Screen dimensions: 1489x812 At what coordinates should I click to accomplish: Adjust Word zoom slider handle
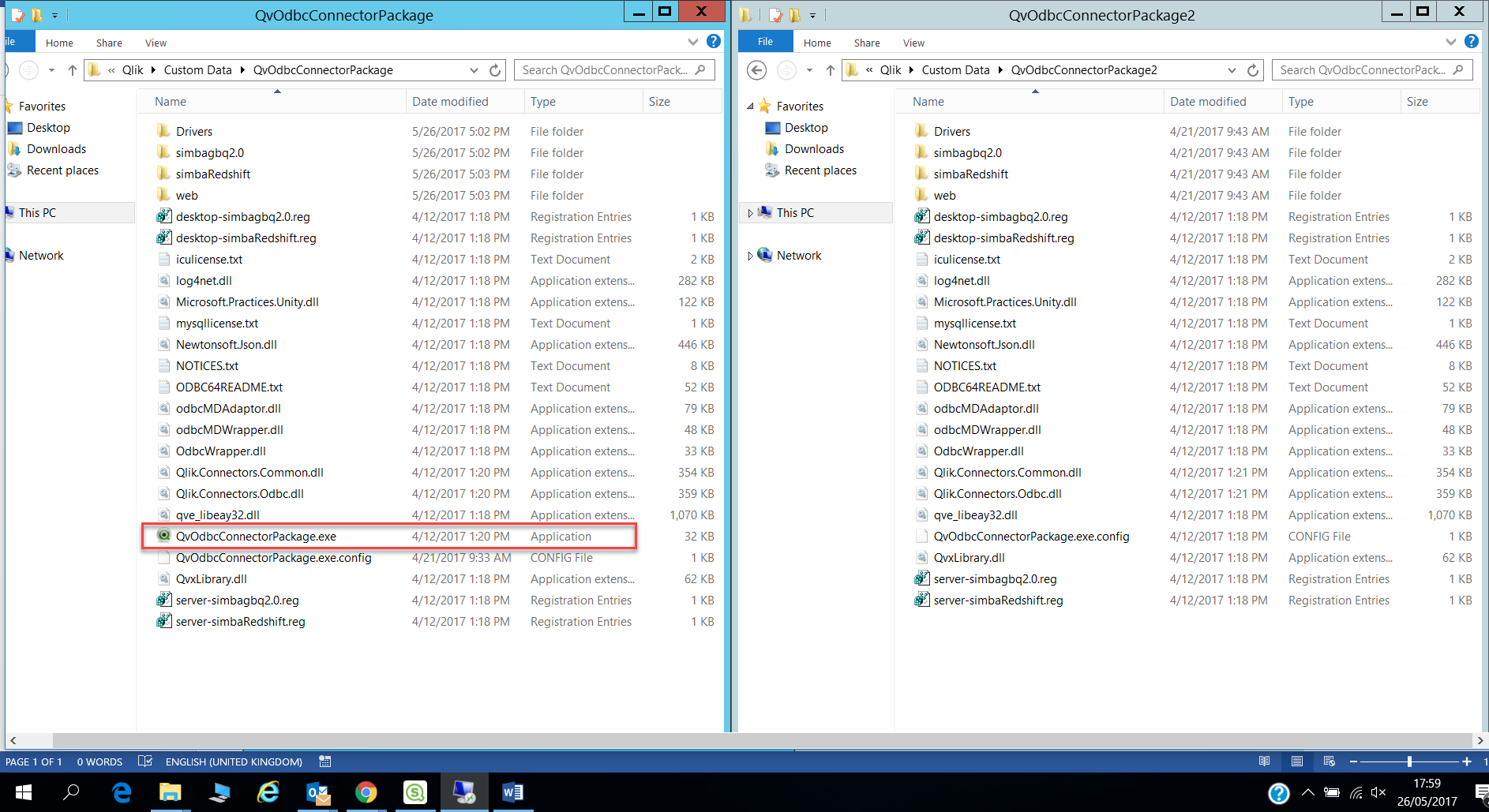pos(1409,761)
